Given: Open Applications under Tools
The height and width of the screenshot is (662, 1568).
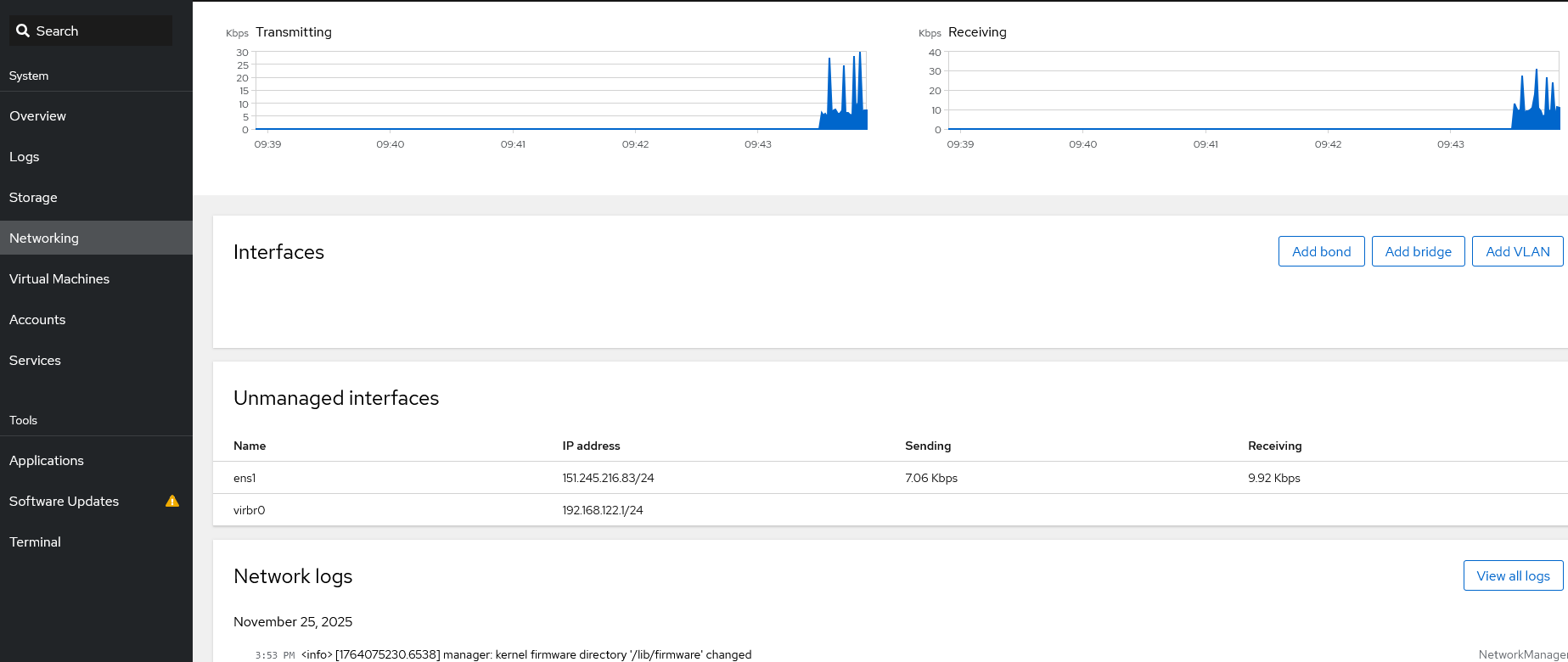Looking at the screenshot, I should tap(47, 461).
